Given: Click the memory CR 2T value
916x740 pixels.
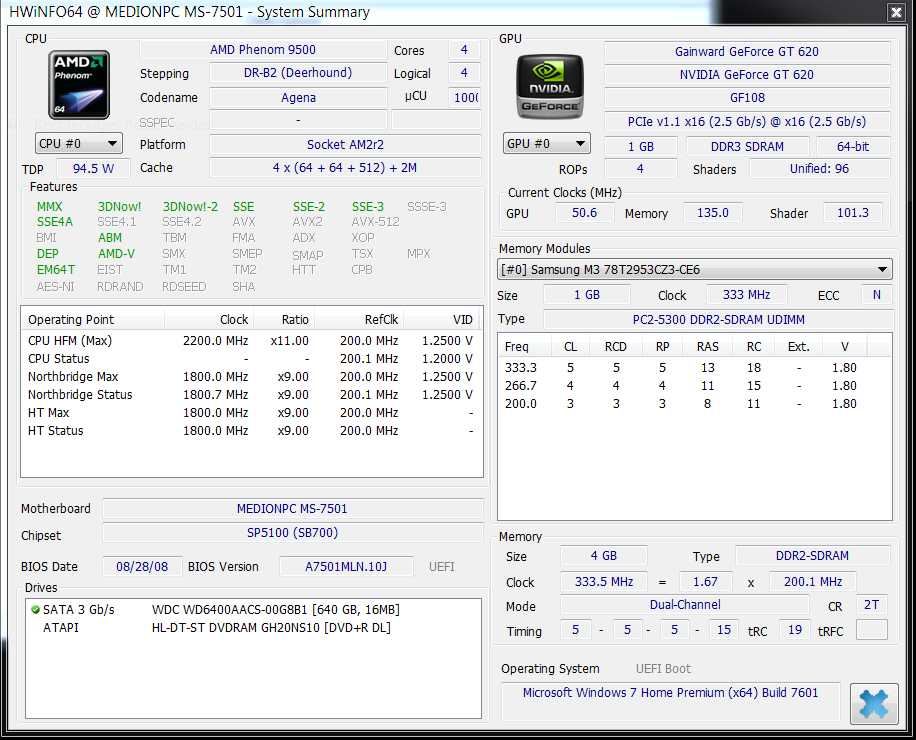Looking at the screenshot, I should click(x=872, y=605).
